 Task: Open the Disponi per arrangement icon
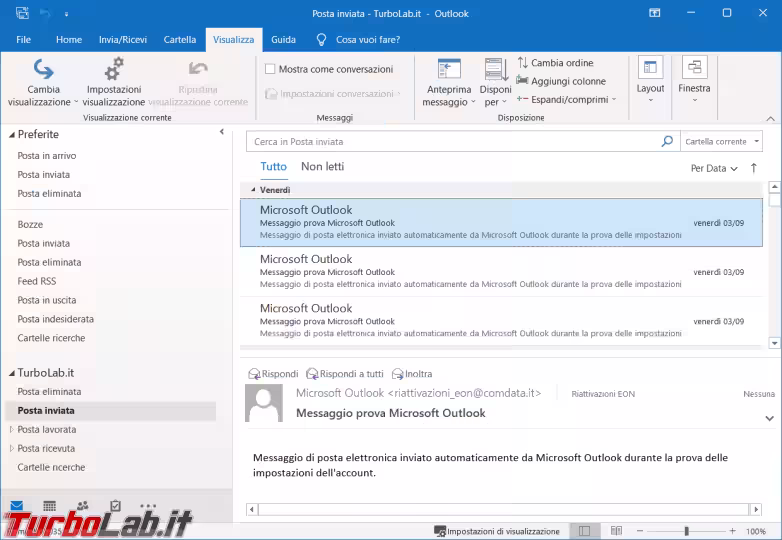pos(496,69)
